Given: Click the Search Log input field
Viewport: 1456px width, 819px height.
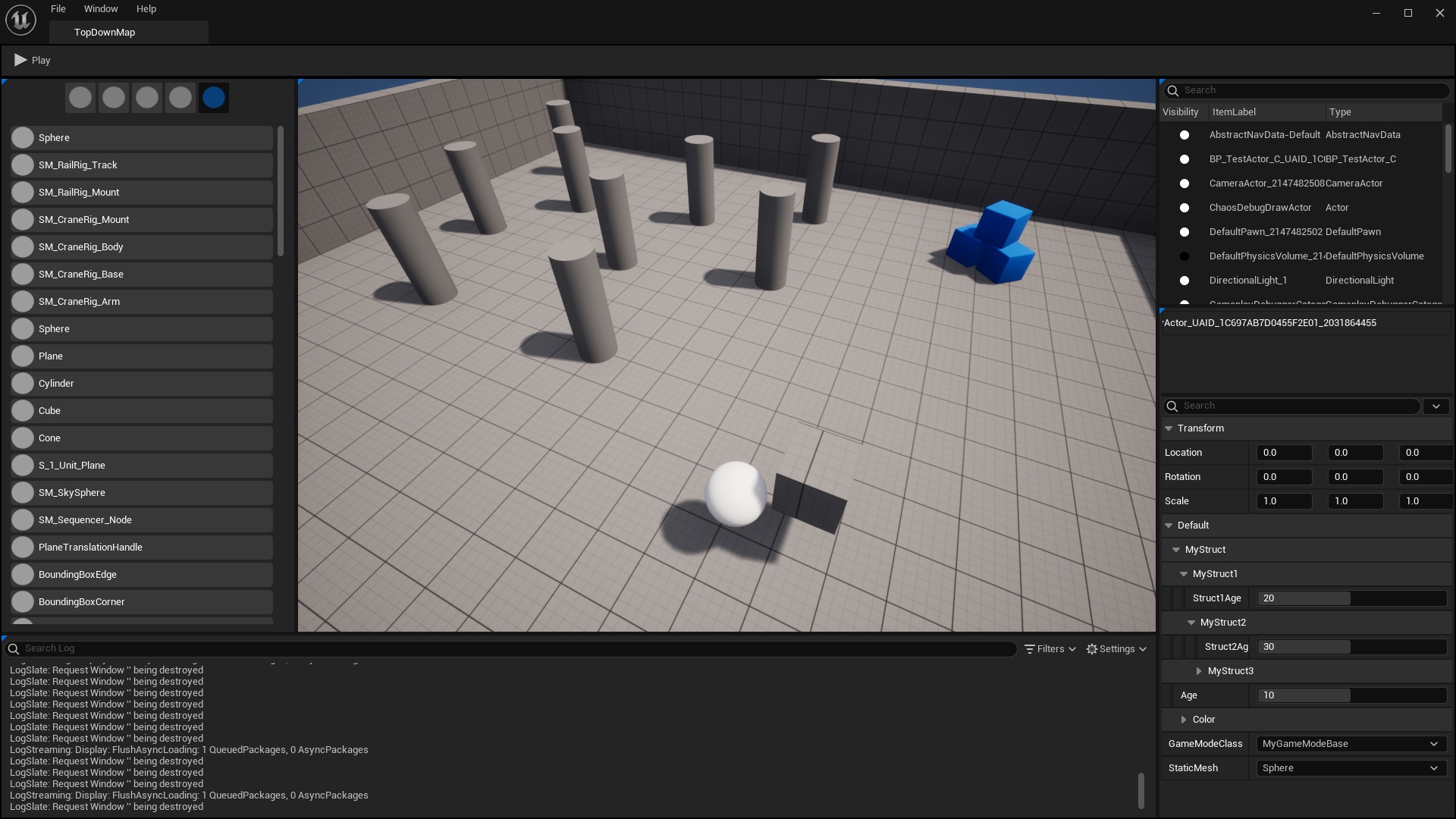Looking at the screenshot, I should (x=303, y=648).
